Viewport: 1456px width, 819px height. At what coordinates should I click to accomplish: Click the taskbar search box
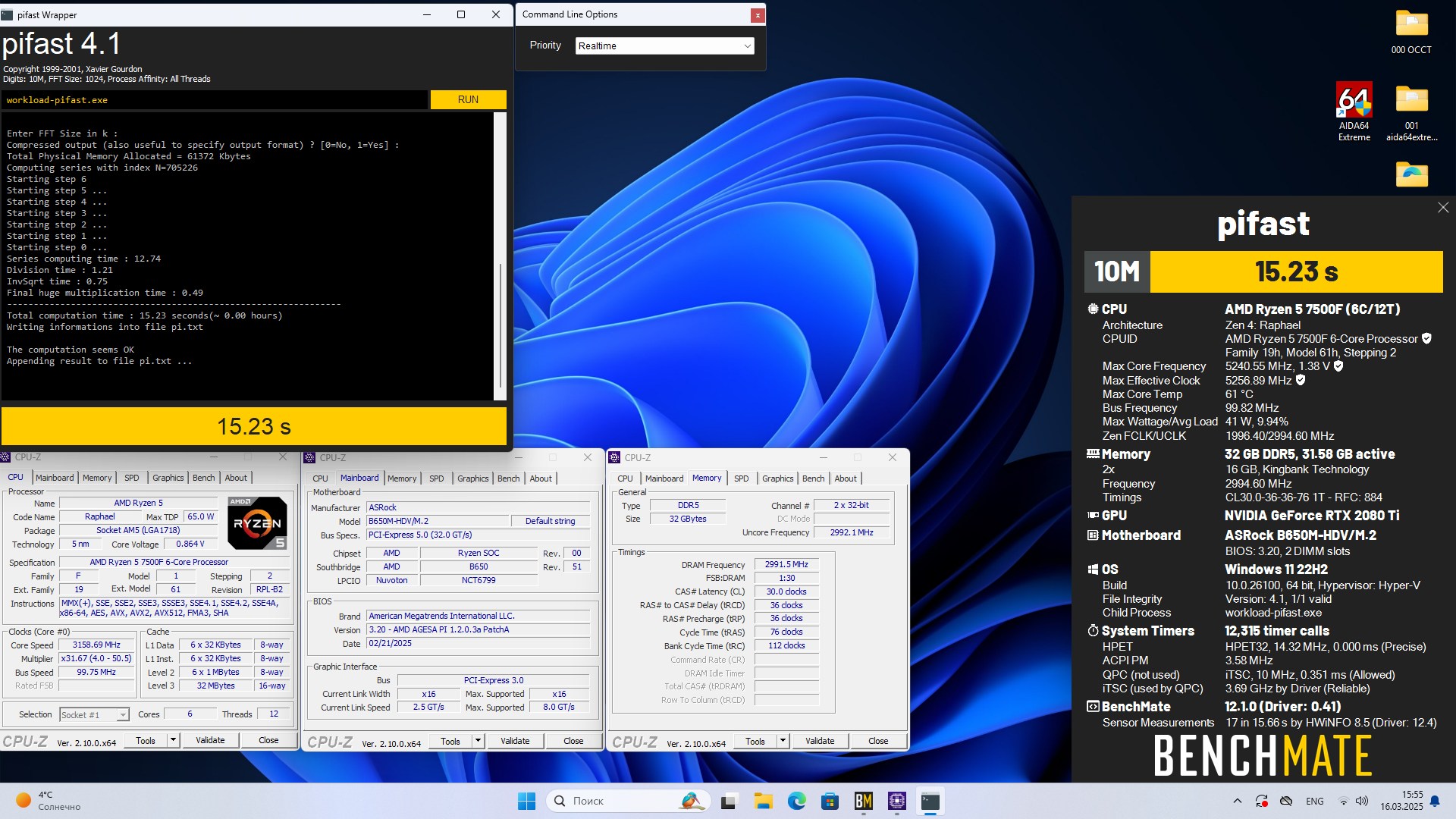[628, 801]
